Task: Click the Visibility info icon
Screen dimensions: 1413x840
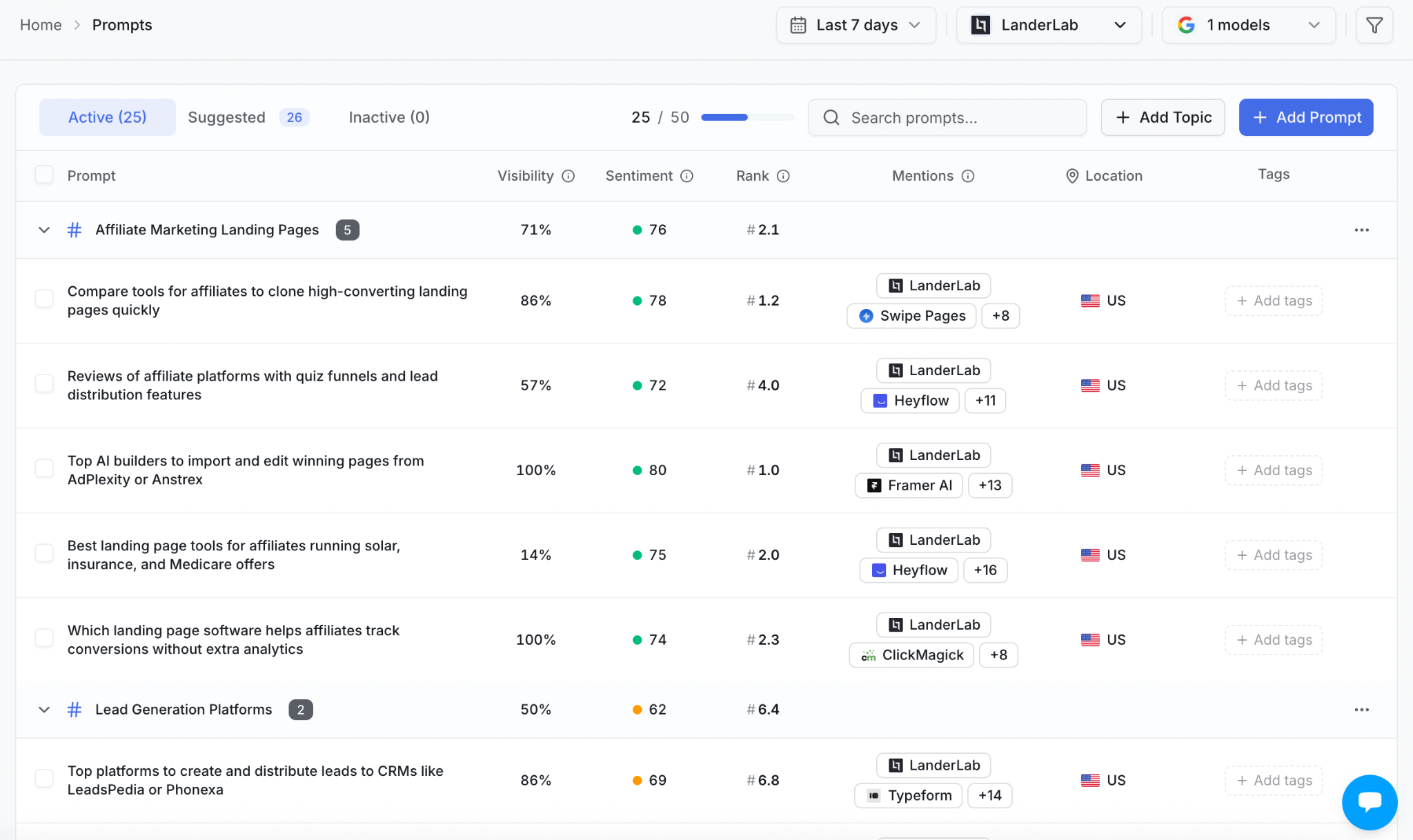Action: click(x=568, y=176)
